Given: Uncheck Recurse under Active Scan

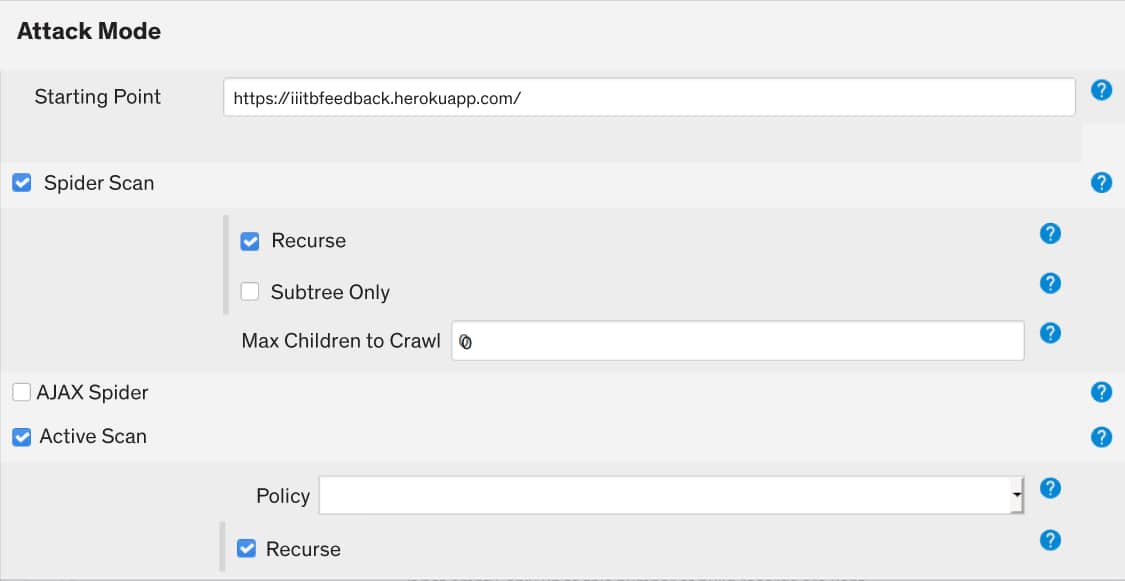Looking at the screenshot, I should (246, 549).
